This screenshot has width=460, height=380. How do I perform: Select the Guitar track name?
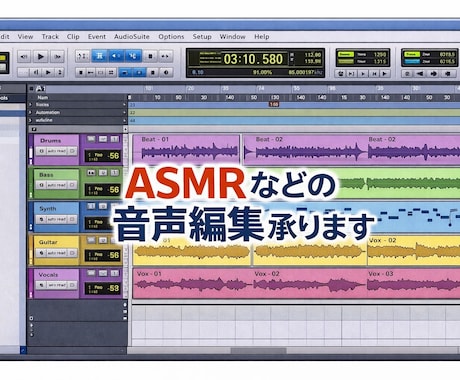tap(48, 242)
